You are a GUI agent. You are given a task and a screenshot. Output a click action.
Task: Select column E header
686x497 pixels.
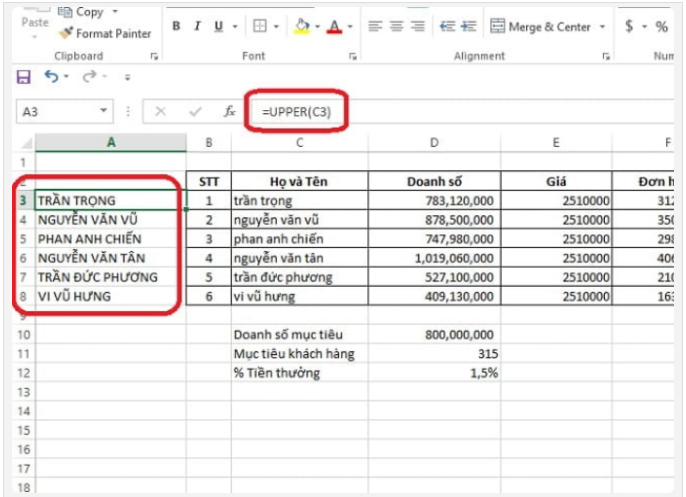(556, 143)
